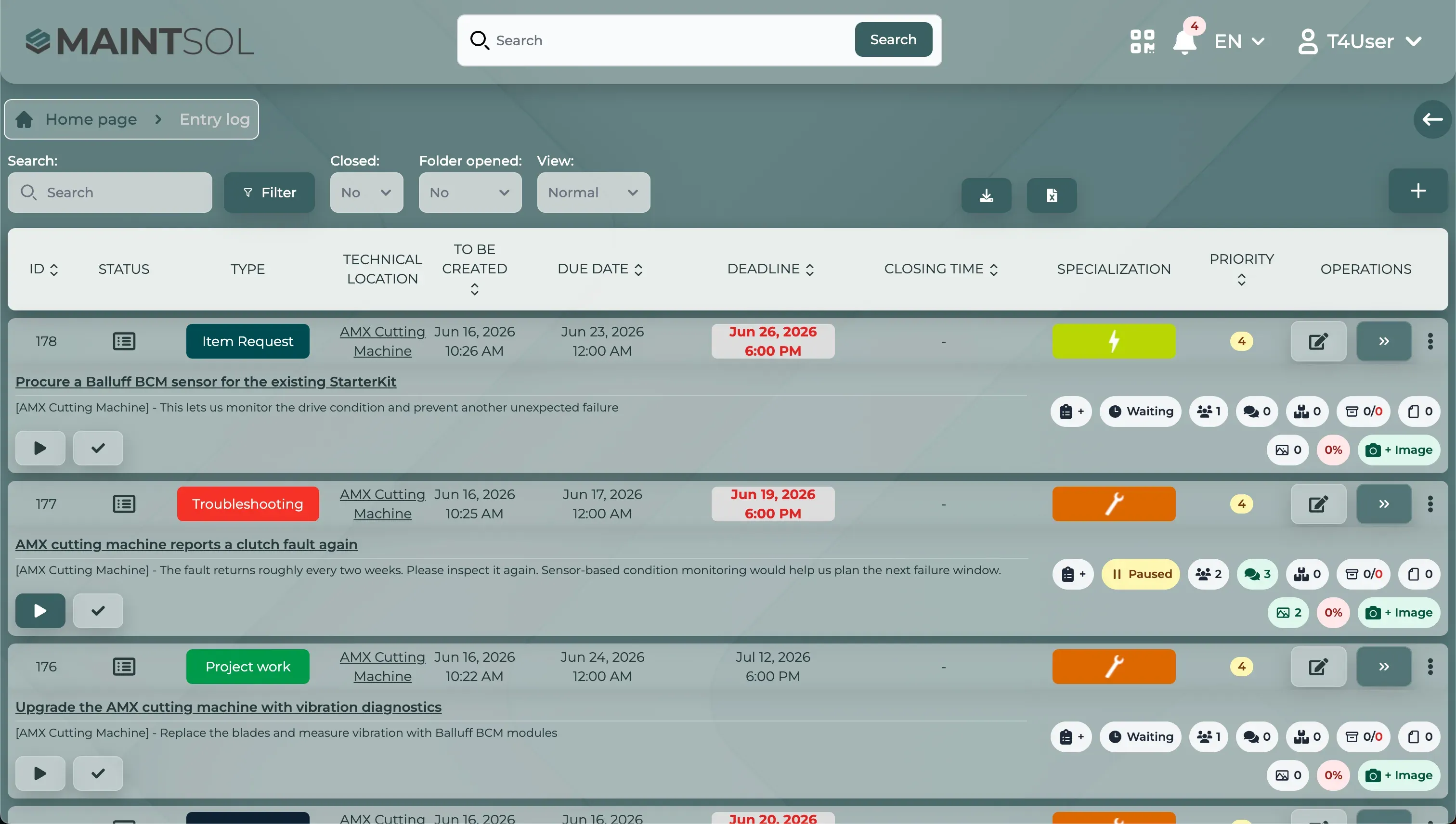Viewport: 1456px width, 824px height.
Task: Click the MAINTSOL logo
Action: pyautogui.click(x=140, y=41)
